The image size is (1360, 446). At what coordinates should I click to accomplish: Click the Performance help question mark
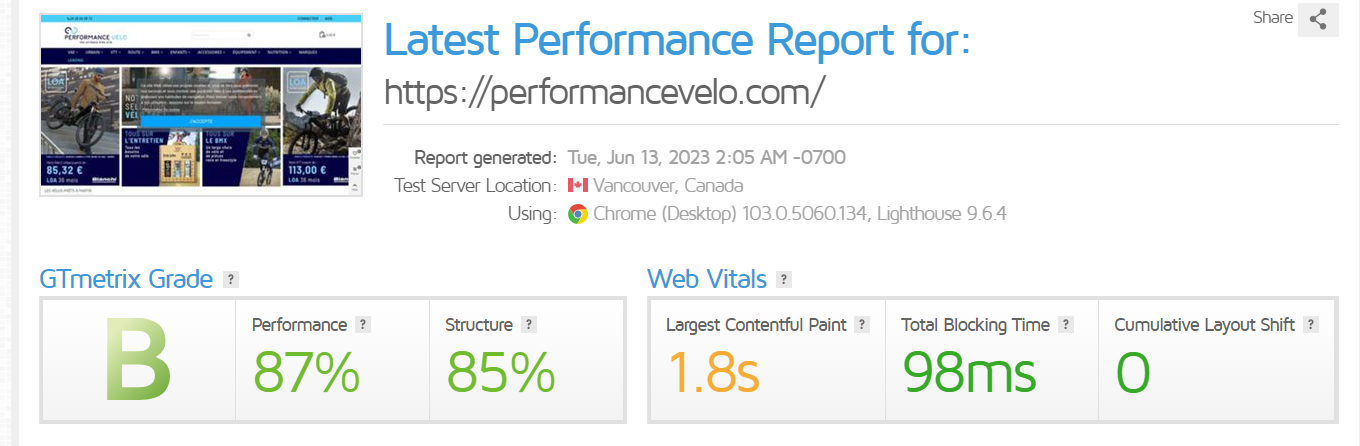pyautogui.click(x=363, y=325)
